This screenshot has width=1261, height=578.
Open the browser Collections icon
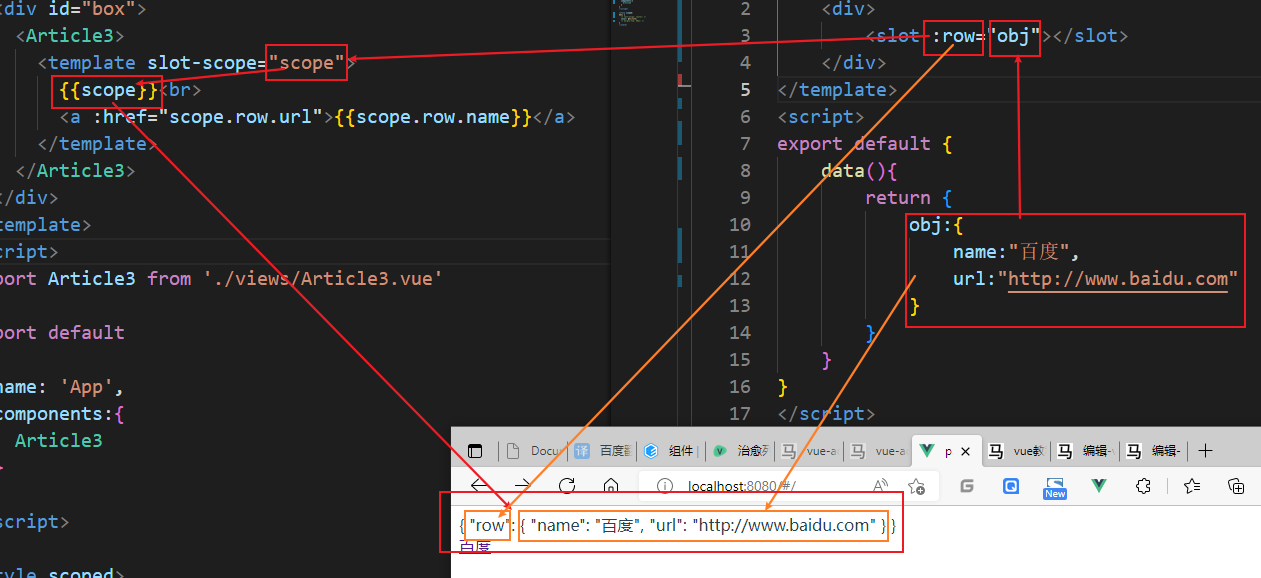(1237, 486)
